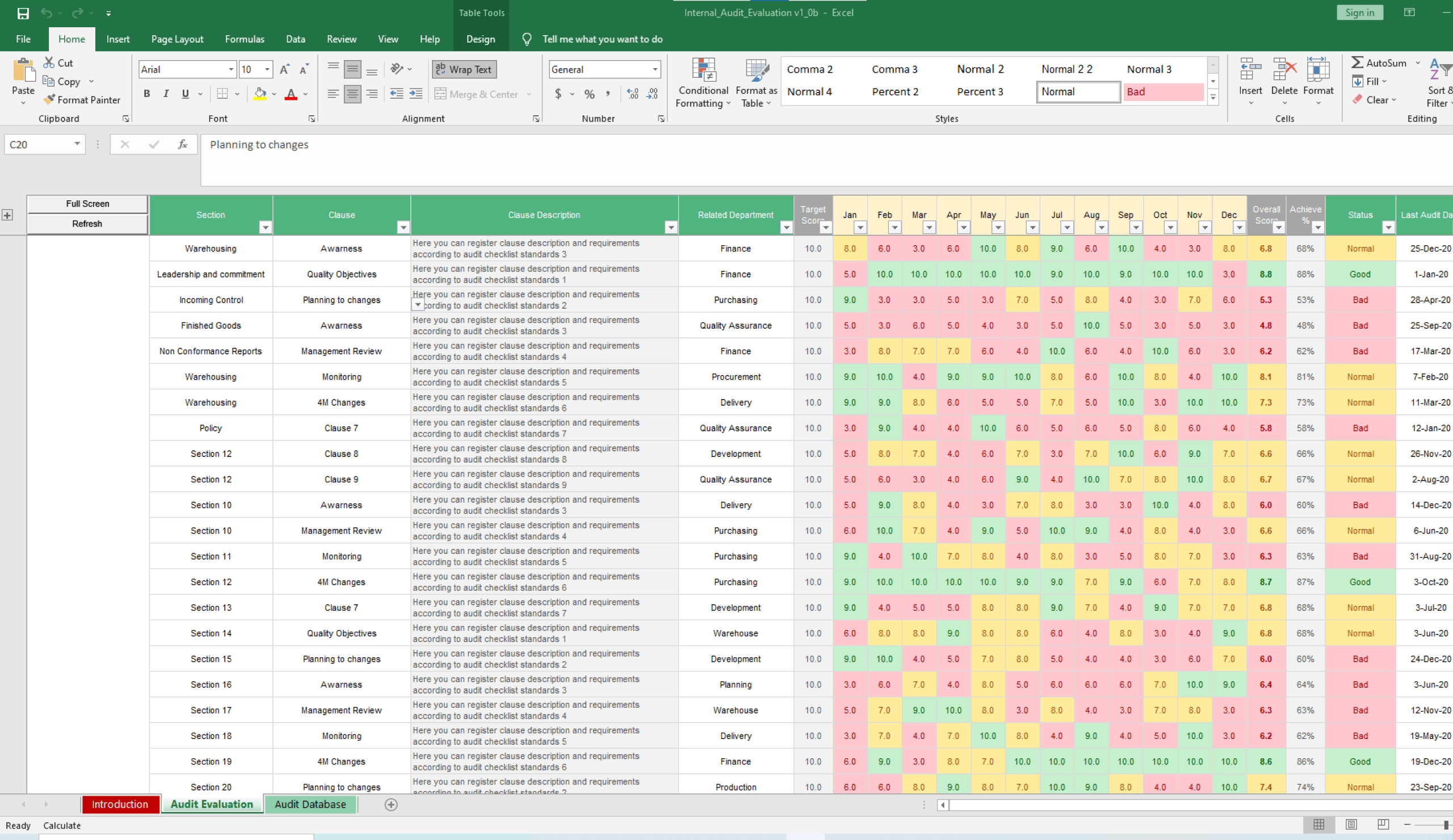Click the Fill Color bucket icon

point(260,94)
